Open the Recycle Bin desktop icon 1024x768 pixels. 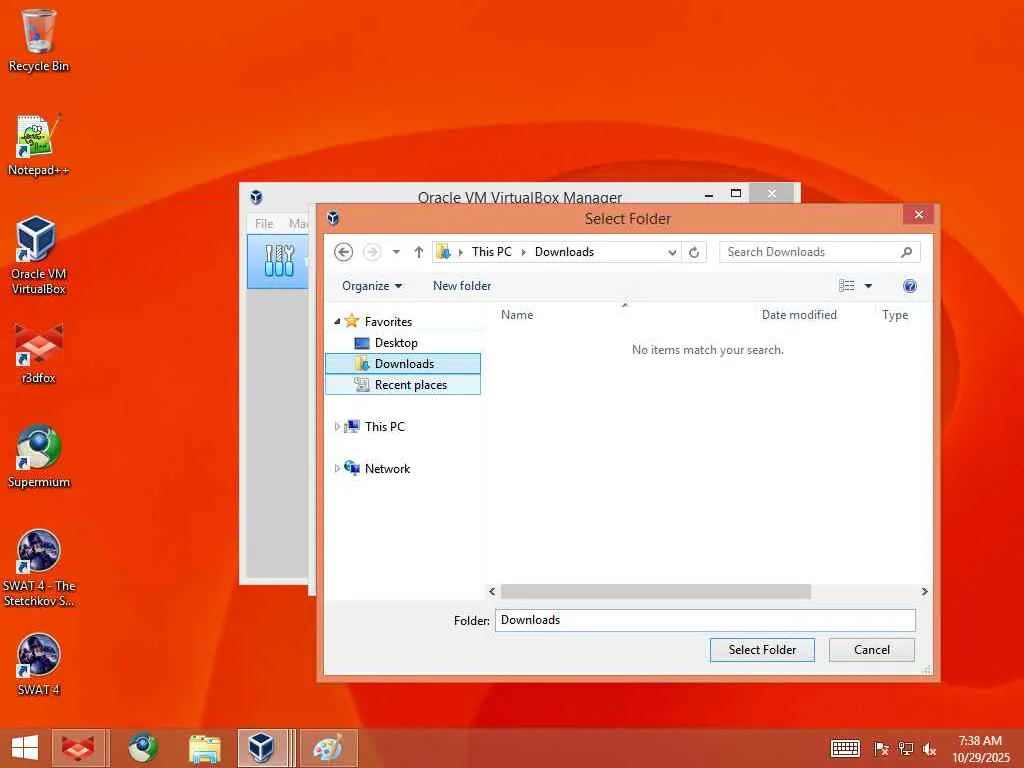(38, 40)
